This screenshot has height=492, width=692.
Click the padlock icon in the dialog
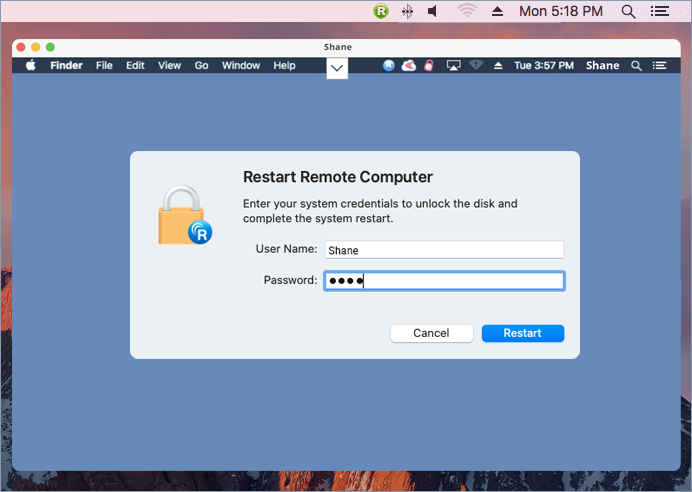pos(185,215)
